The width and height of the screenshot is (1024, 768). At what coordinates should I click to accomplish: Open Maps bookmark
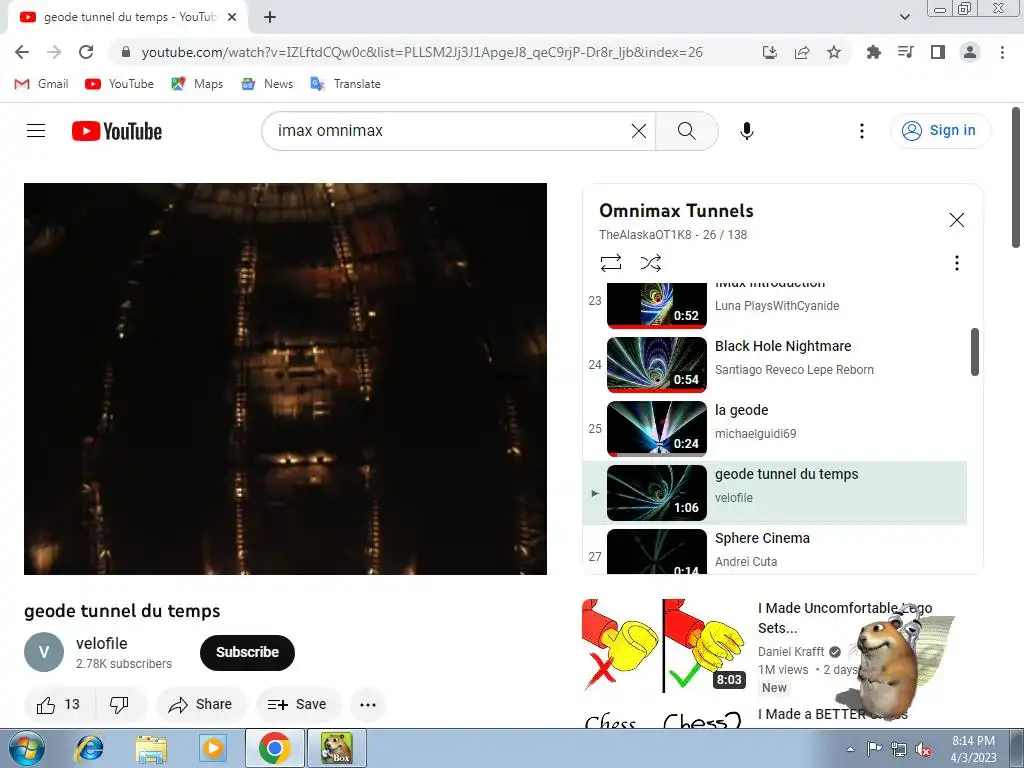(x=197, y=84)
